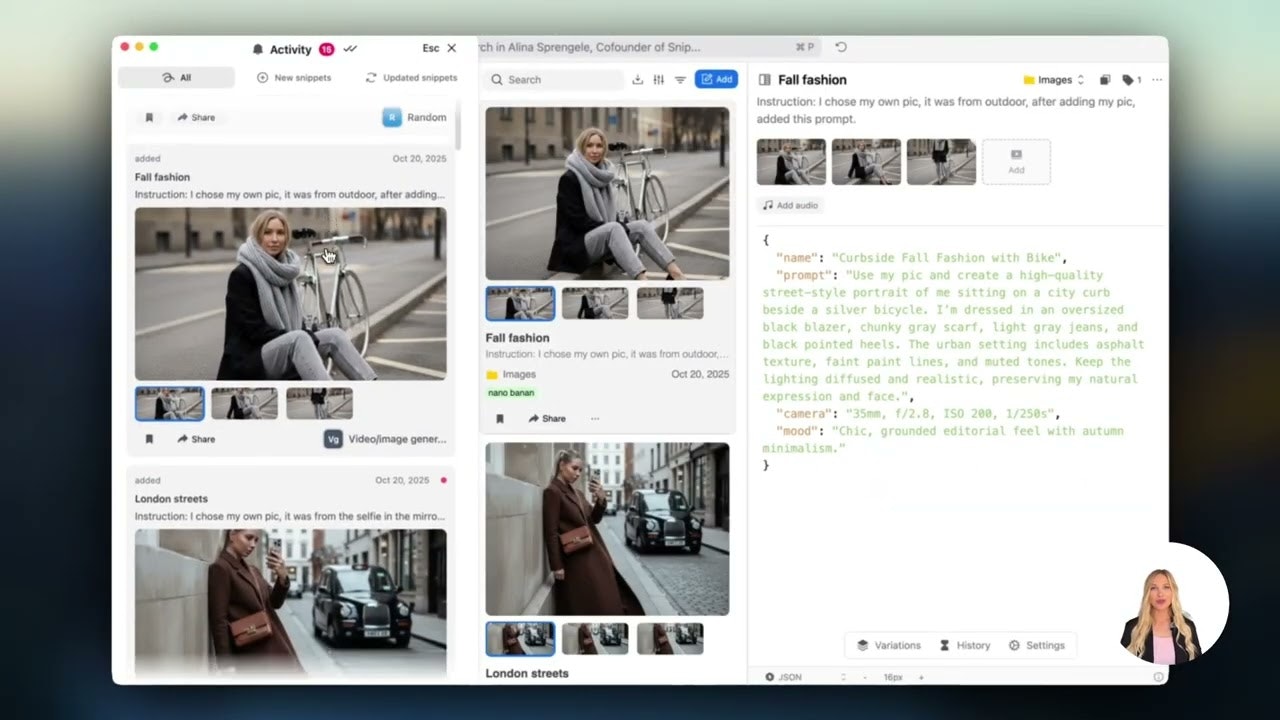Toggle the bookmark below the Fall fashion snippet card

click(x=501, y=418)
